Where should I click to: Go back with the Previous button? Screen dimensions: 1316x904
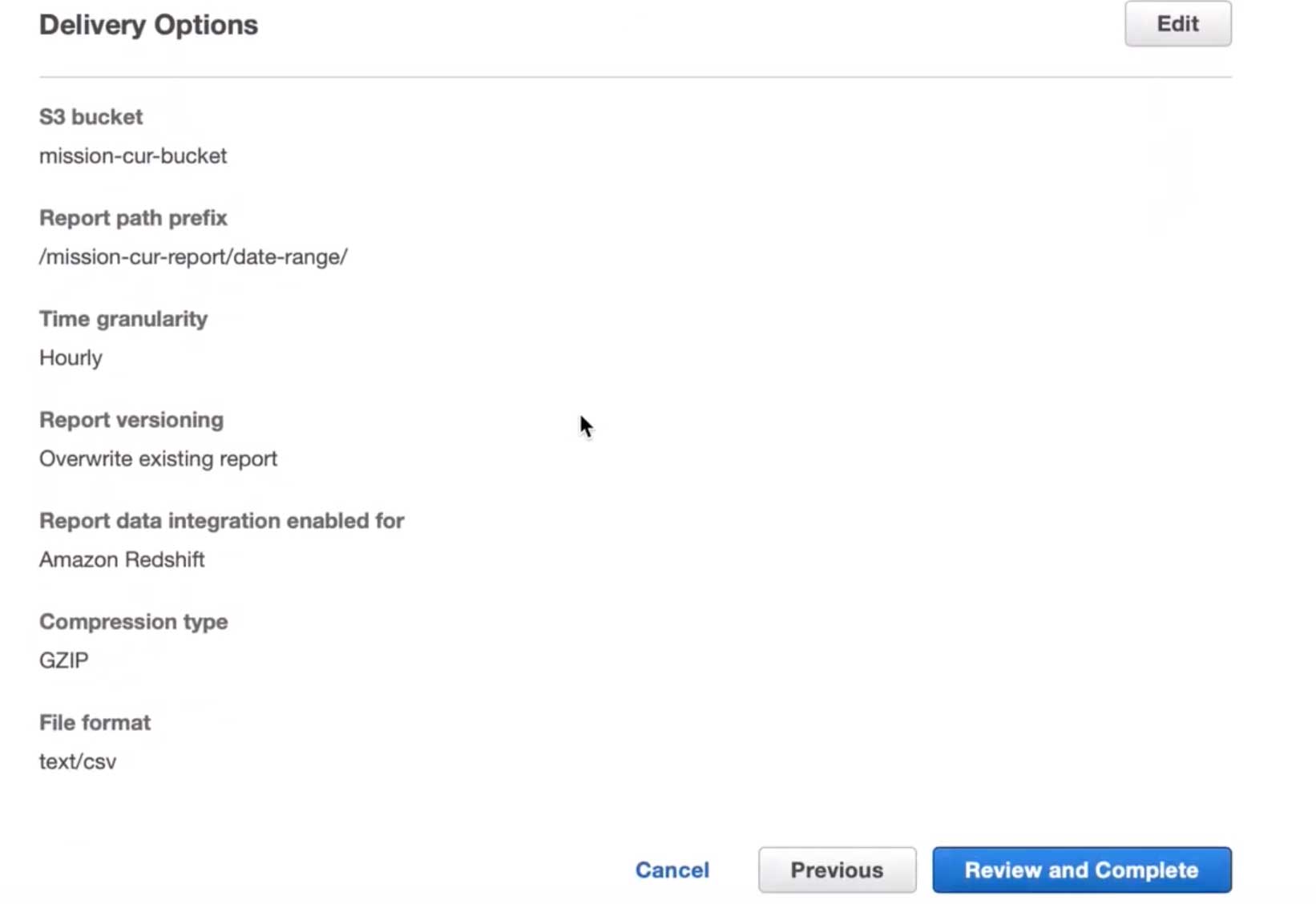[837, 870]
